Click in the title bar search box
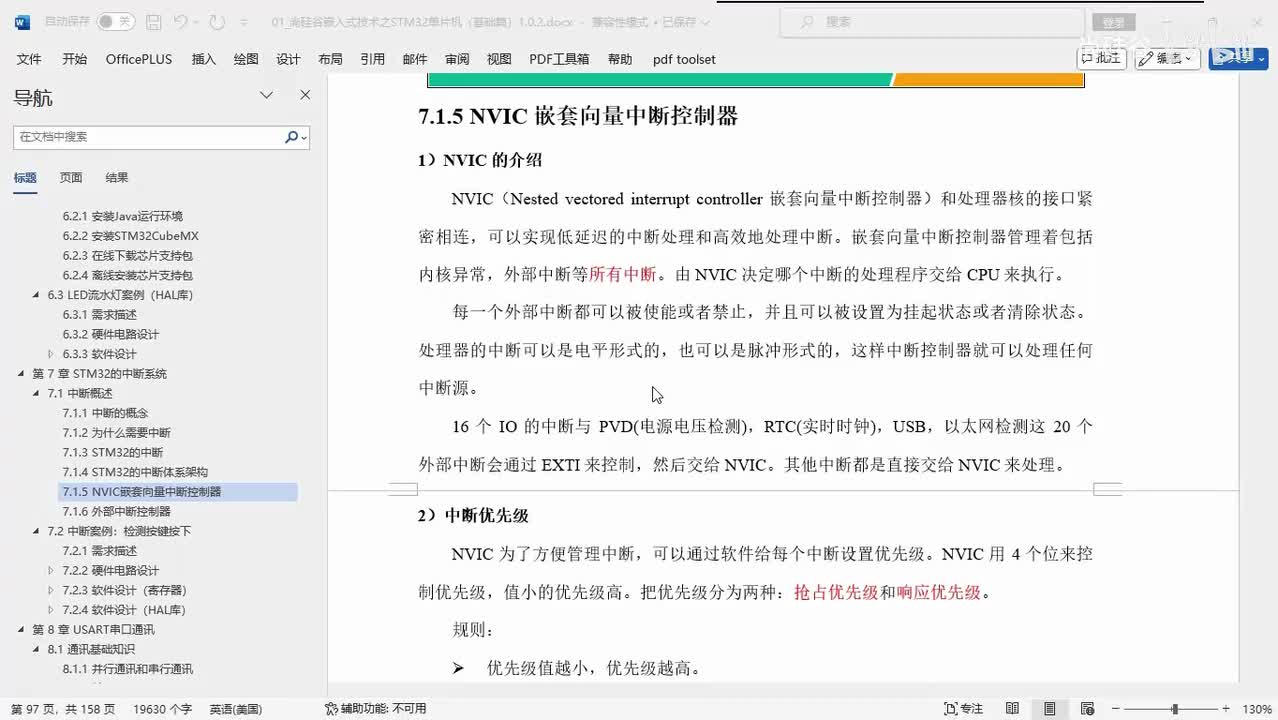Image resolution: width=1278 pixels, height=720 pixels. pos(931,21)
